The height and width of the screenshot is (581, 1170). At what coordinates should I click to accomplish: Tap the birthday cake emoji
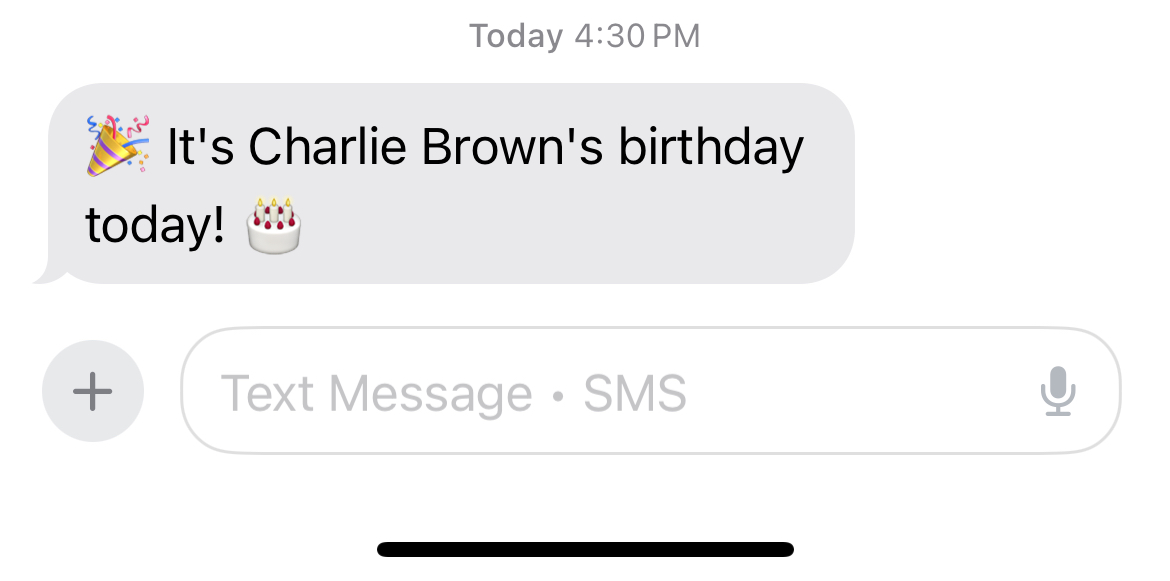pyautogui.click(x=273, y=225)
